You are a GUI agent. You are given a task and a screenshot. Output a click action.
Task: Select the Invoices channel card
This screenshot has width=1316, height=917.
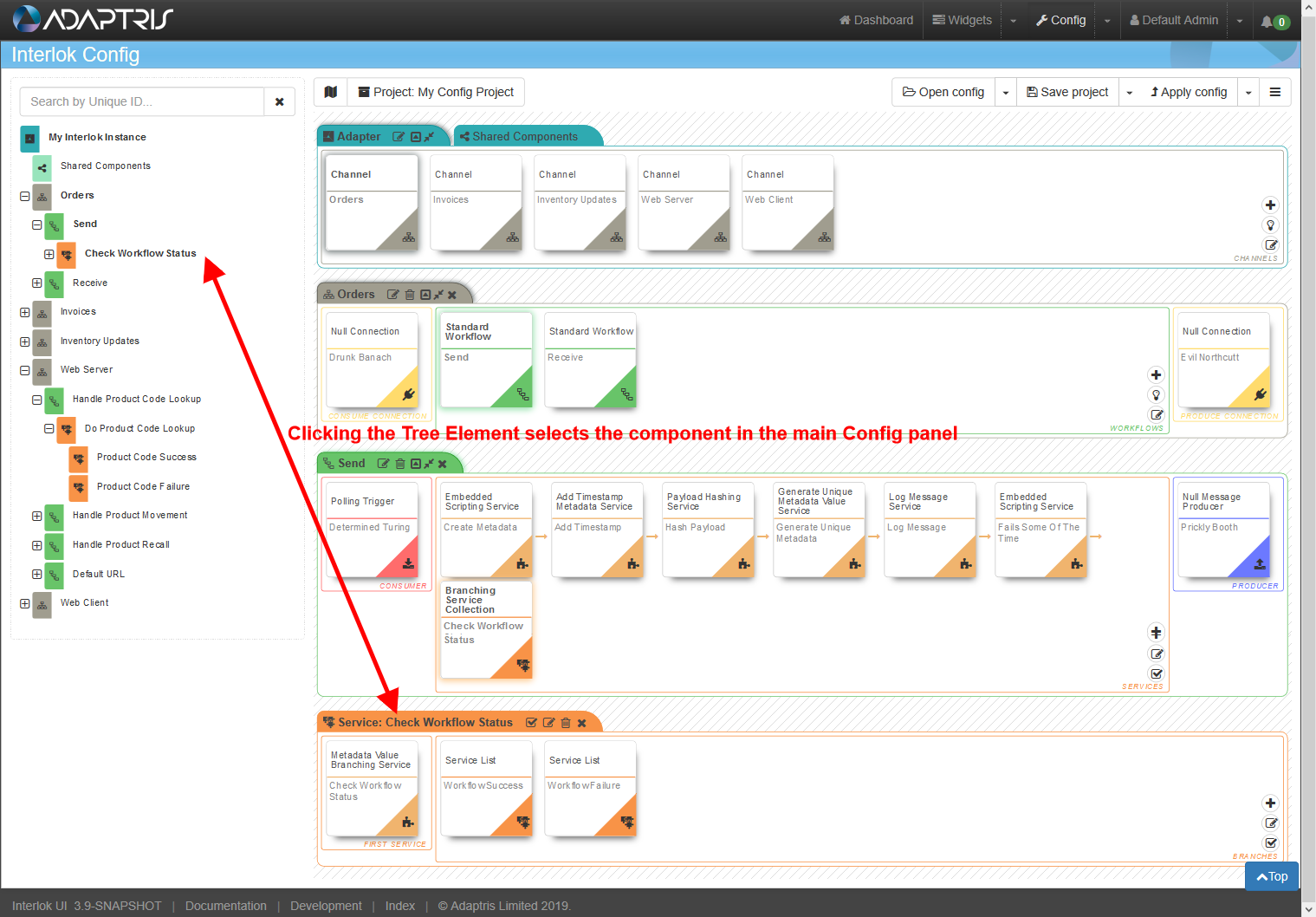[476, 203]
